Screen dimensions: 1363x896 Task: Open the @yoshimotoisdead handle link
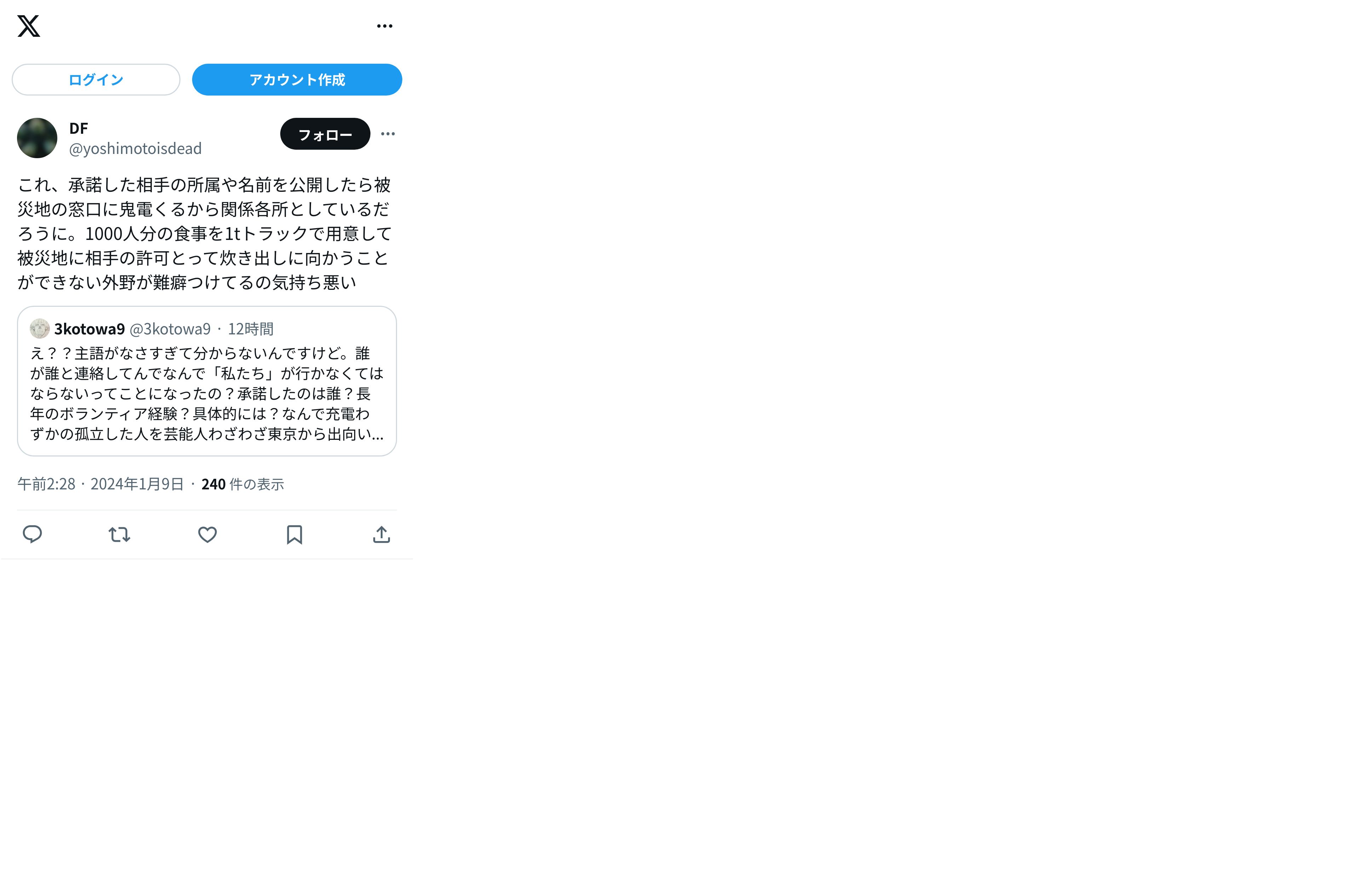135,148
